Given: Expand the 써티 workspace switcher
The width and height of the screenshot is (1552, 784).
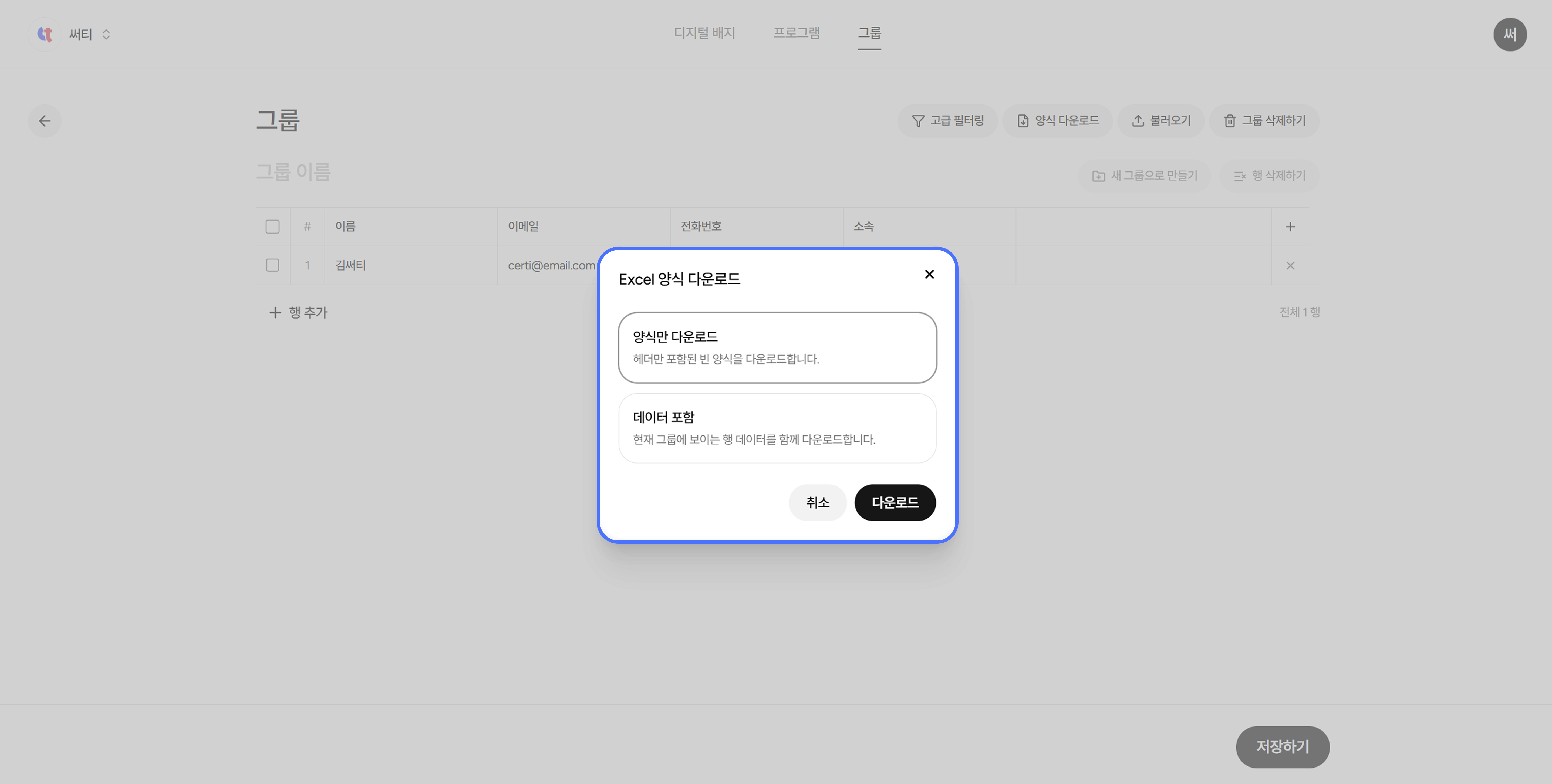Looking at the screenshot, I should [x=106, y=34].
